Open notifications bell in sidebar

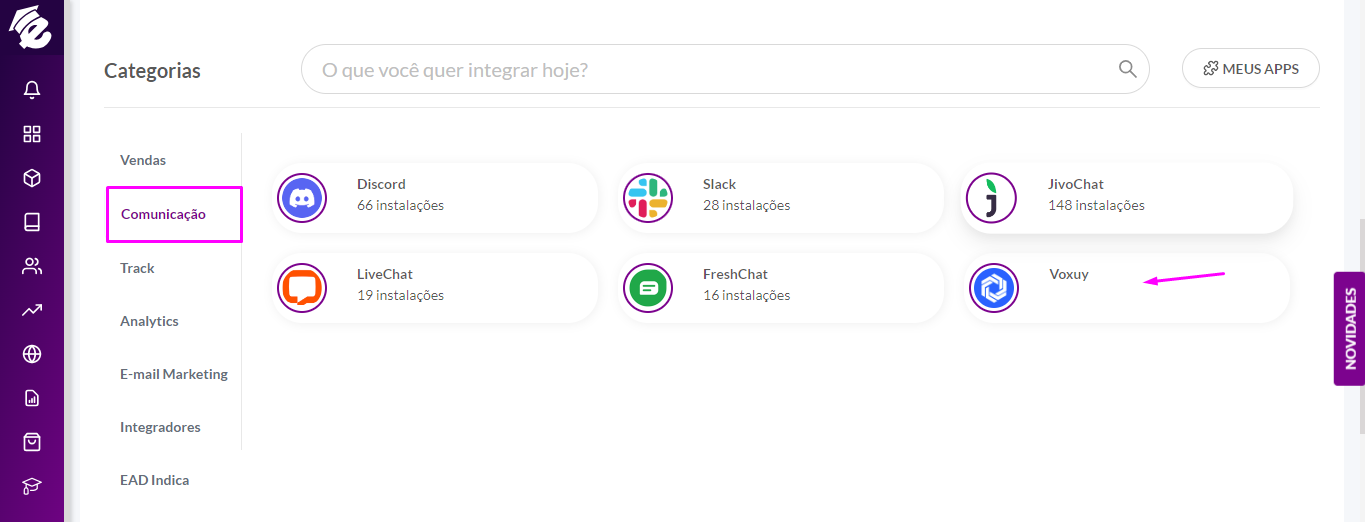32,90
